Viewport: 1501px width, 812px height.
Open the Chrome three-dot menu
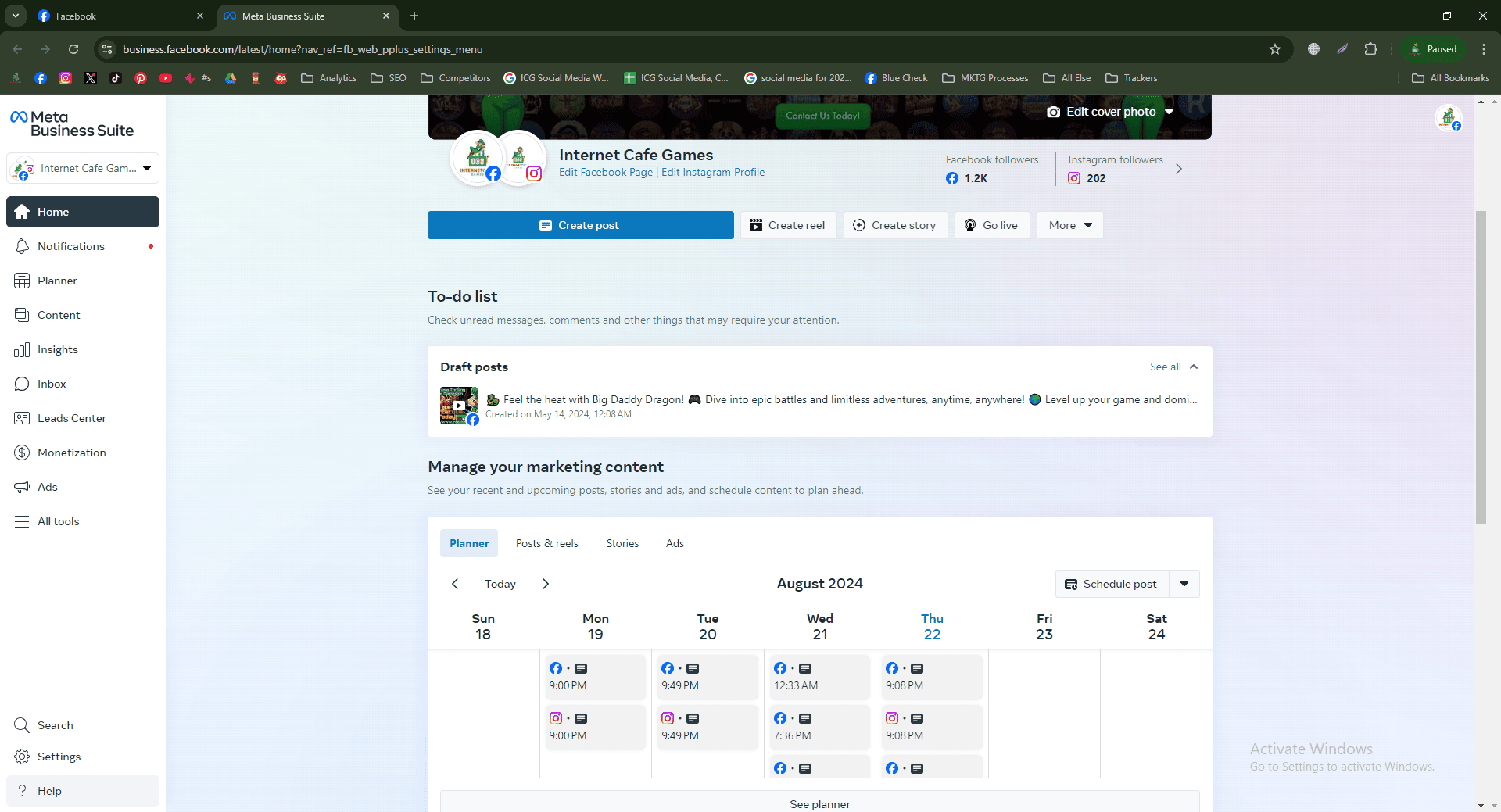click(x=1484, y=49)
